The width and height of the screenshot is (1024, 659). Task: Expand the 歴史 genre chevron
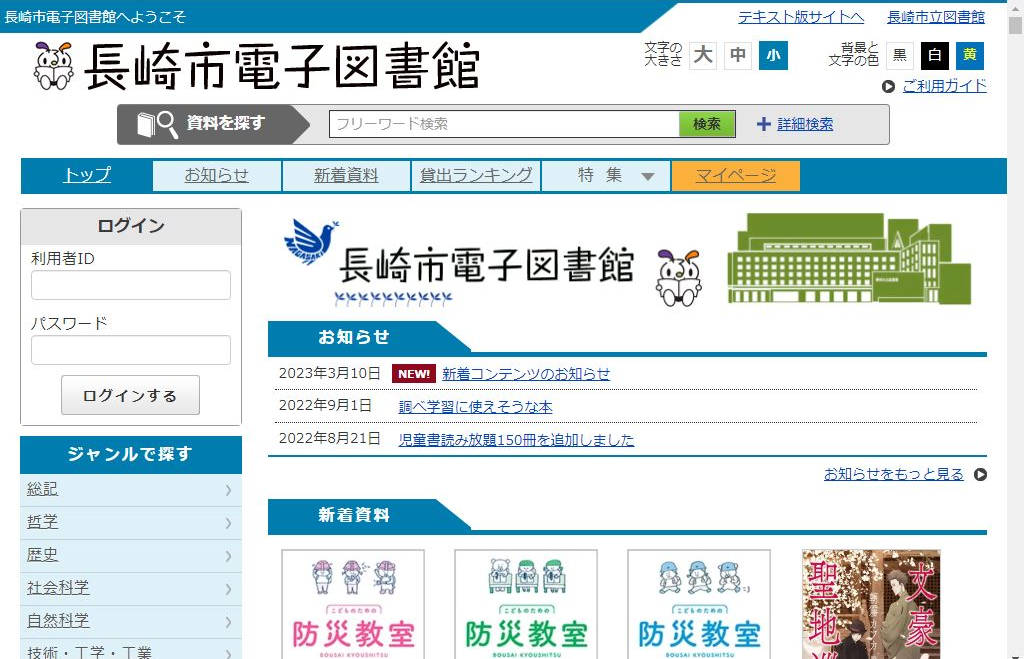228,556
